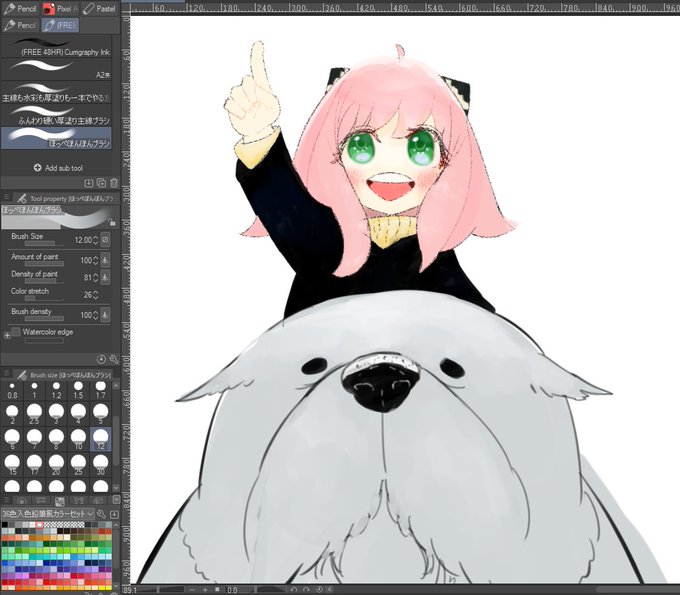Click the Tool property tab title
Image resolution: width=680 pixels, height=595 pixels.
coord(65,199)
